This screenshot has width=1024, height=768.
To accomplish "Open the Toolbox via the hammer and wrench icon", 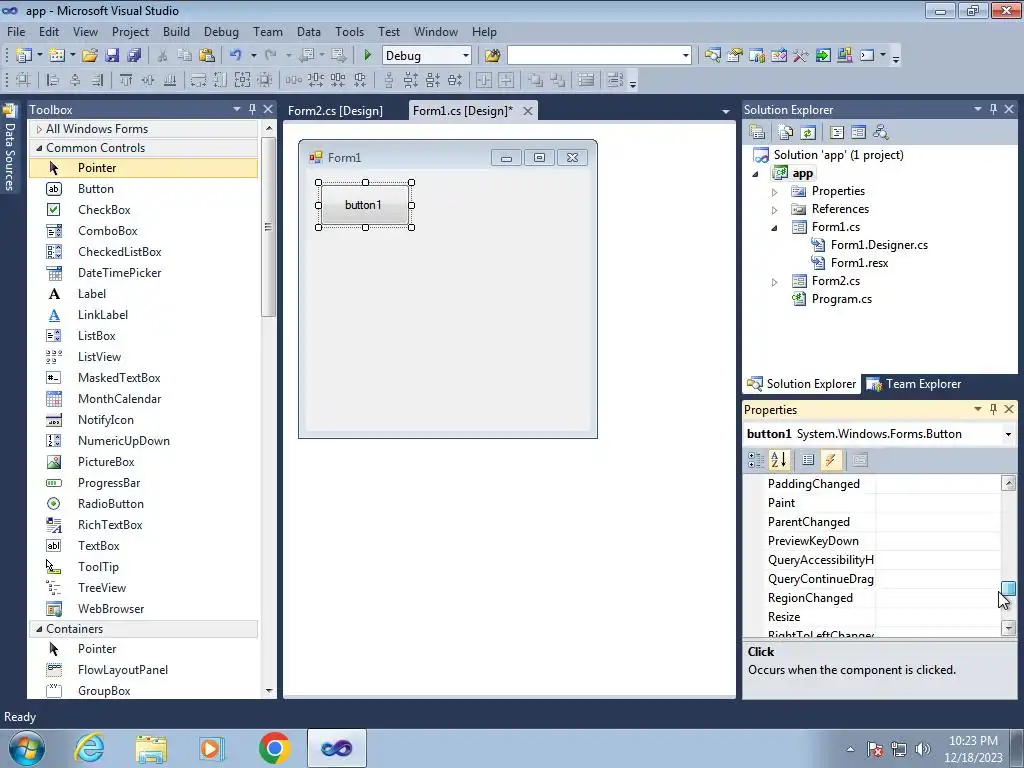I will 801,56.
